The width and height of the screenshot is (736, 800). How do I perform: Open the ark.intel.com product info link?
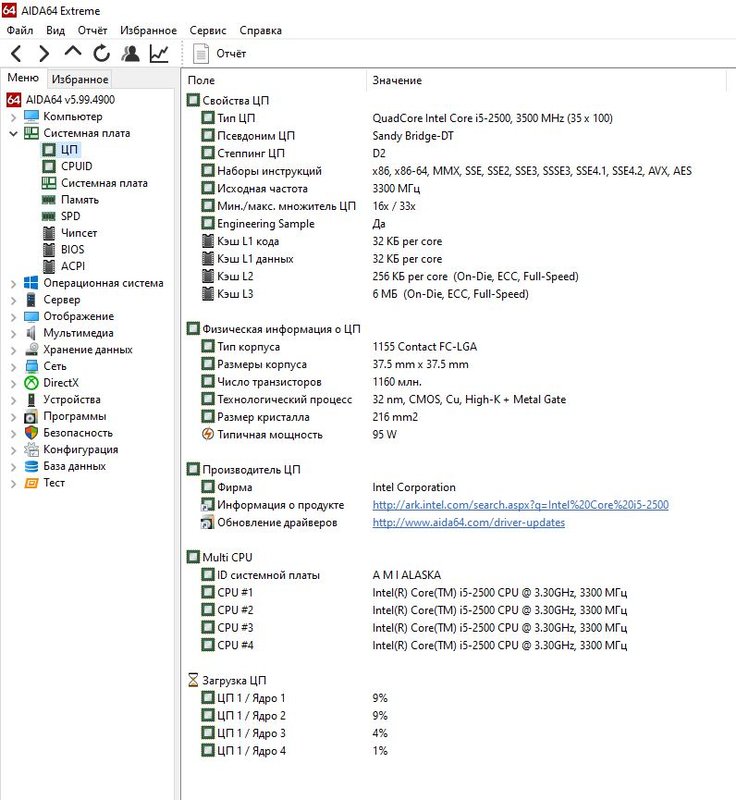click(520, 505)
